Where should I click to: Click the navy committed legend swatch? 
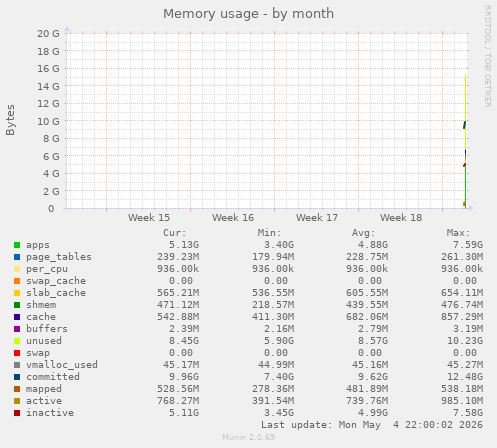pos(17,377)
